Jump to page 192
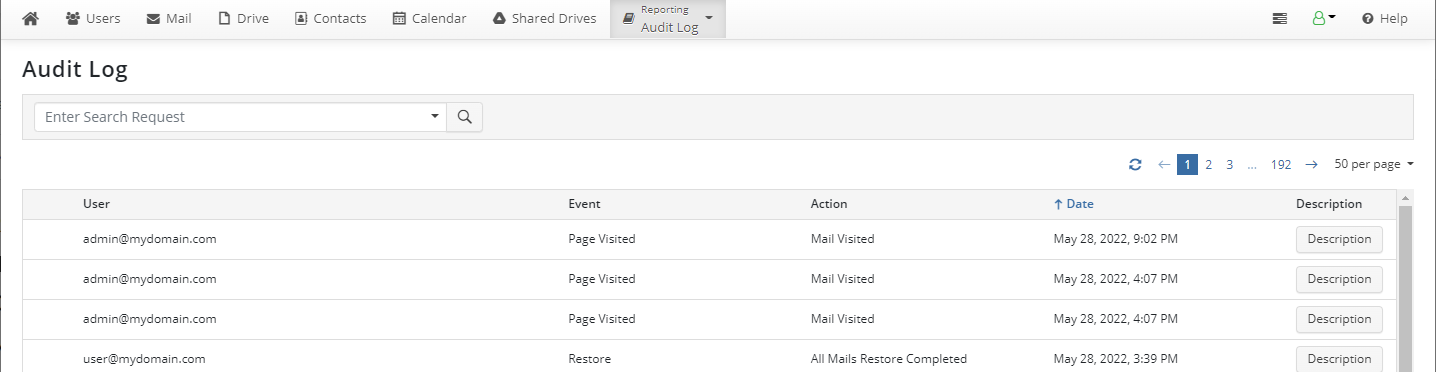Viewport: 1436px width, 372px height. [1281, 164]
